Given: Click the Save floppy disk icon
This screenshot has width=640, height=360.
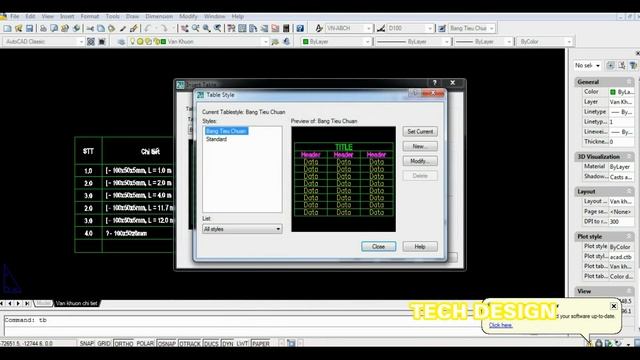Looking at the screenshot, I should (29, 28).
